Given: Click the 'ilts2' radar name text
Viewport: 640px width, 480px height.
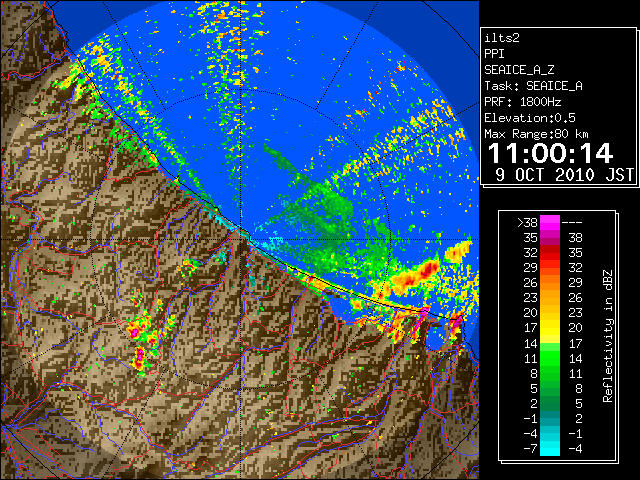Looking at the screenshot, I should point(502,38).
